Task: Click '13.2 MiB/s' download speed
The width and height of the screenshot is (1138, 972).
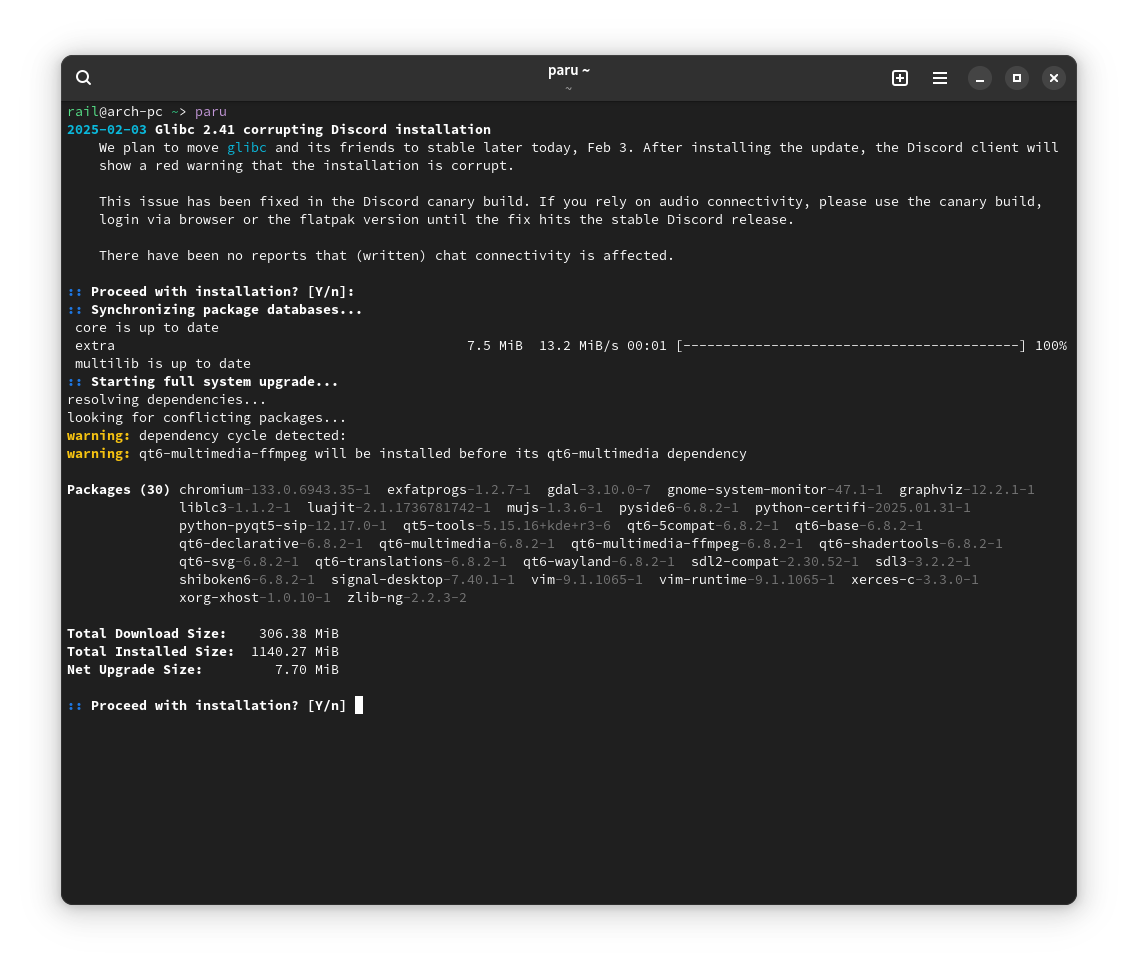Action: click(578, 346)
